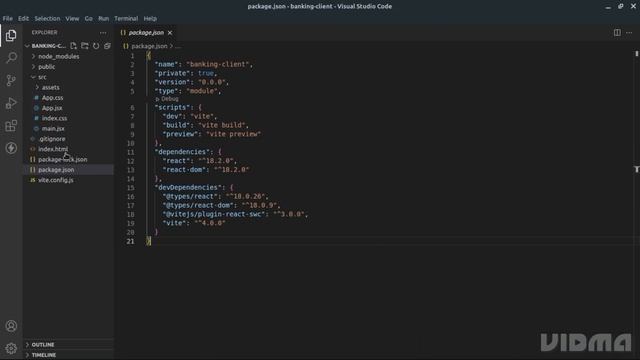Click the "vite preview" script value

(234, 134)
